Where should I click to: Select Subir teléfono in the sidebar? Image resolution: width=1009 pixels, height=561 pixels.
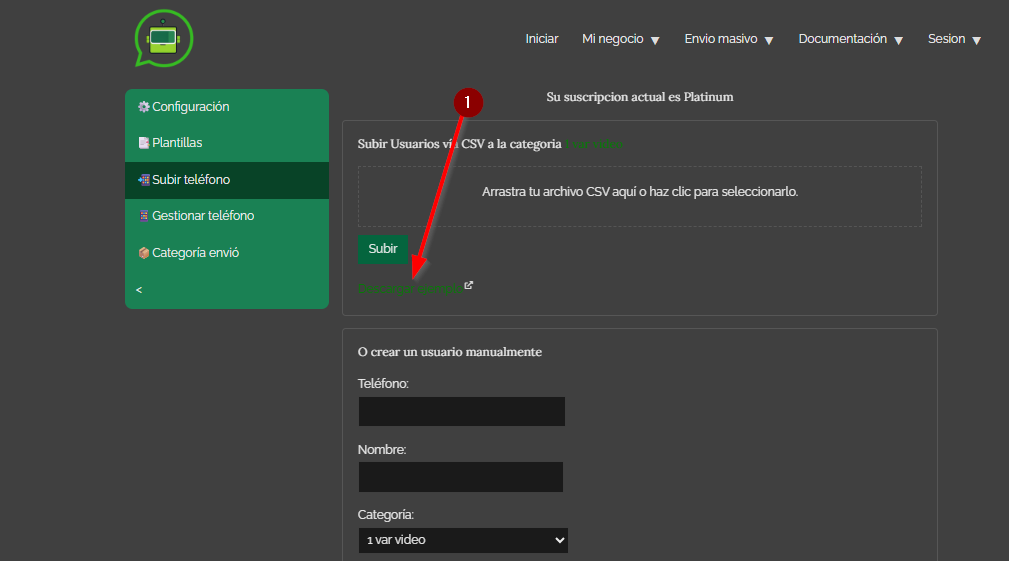point(227,180)
